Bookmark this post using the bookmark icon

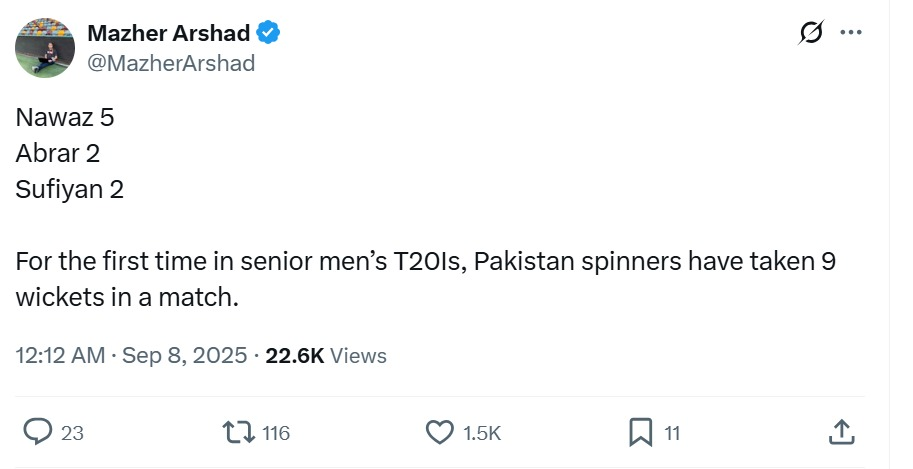640,432
